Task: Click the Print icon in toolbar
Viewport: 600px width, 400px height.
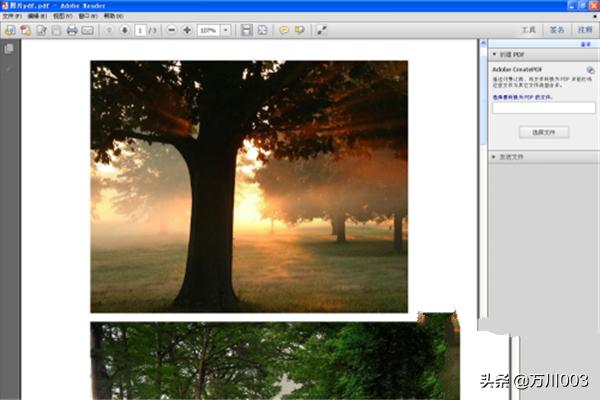Action: coord(72,30)
